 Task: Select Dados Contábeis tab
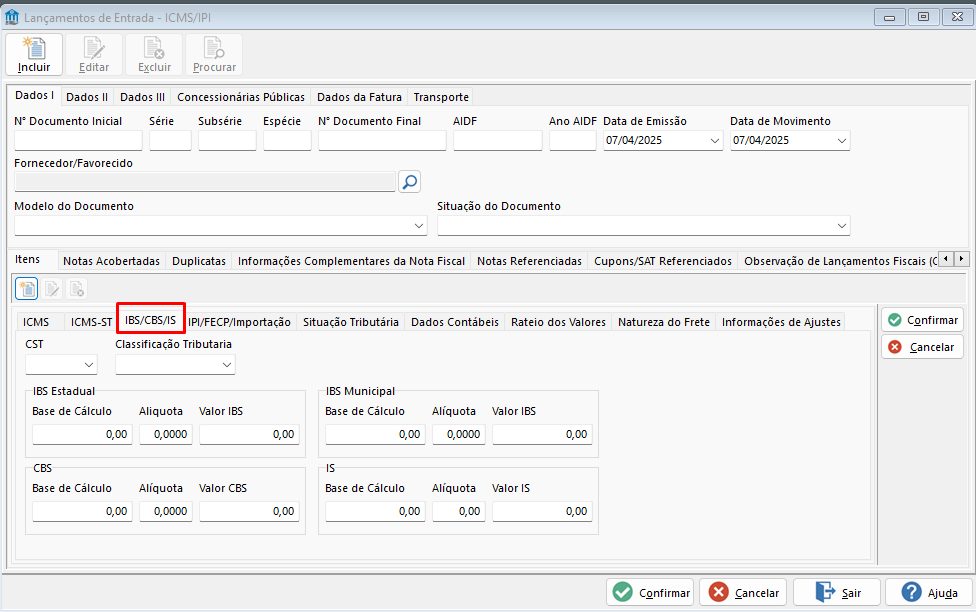point(454,322)
